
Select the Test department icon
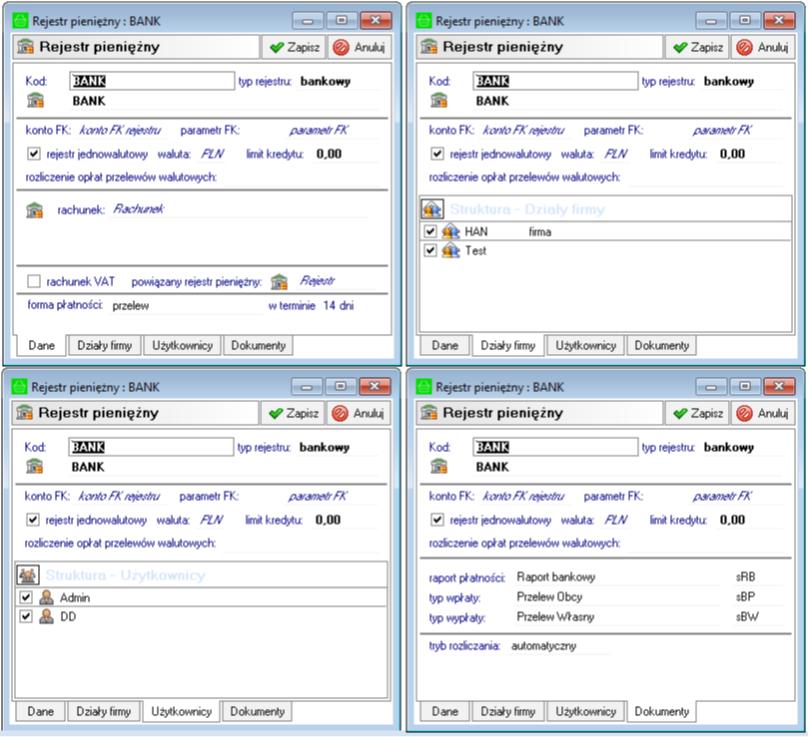click(451, 251)
